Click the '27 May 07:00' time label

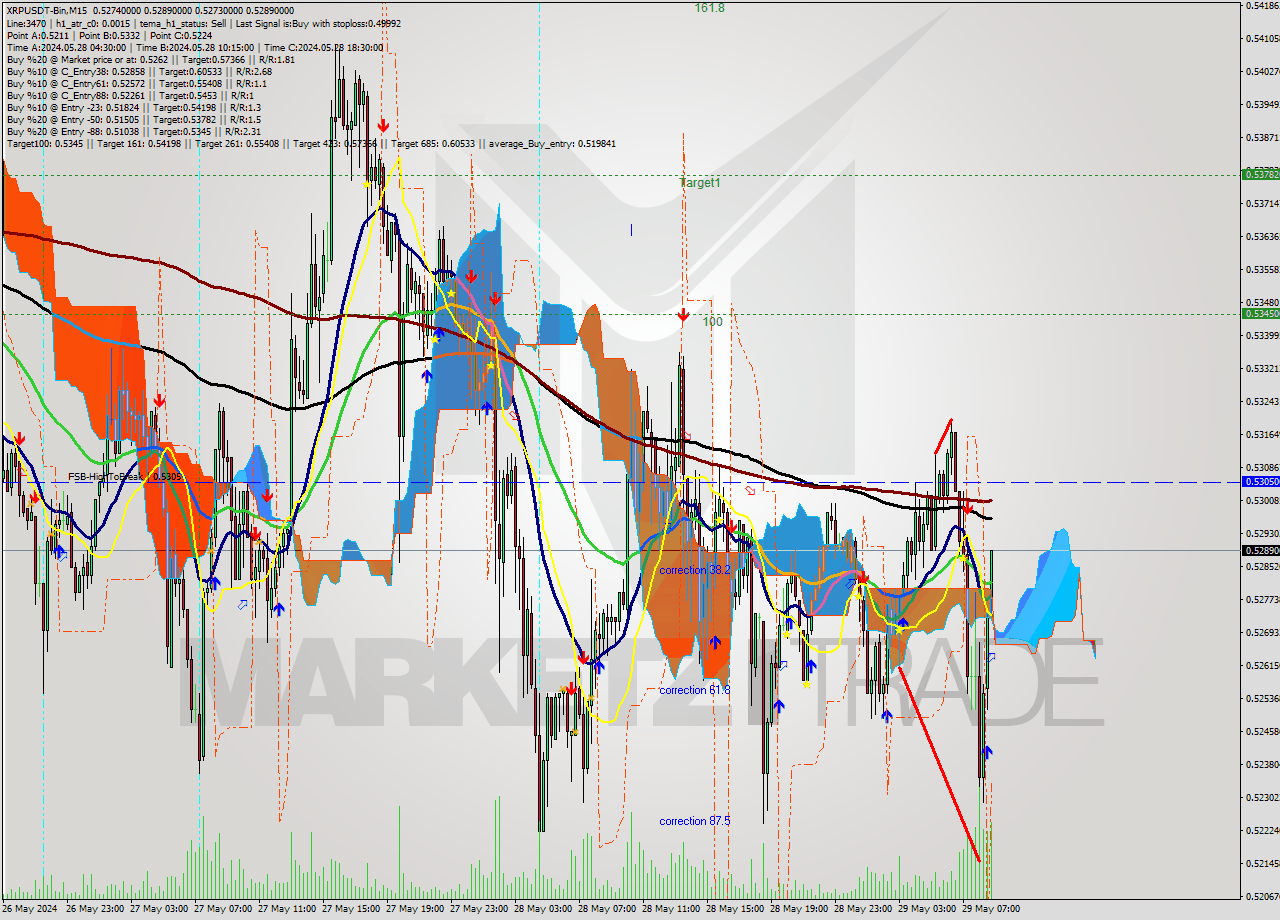coord(223,909)
